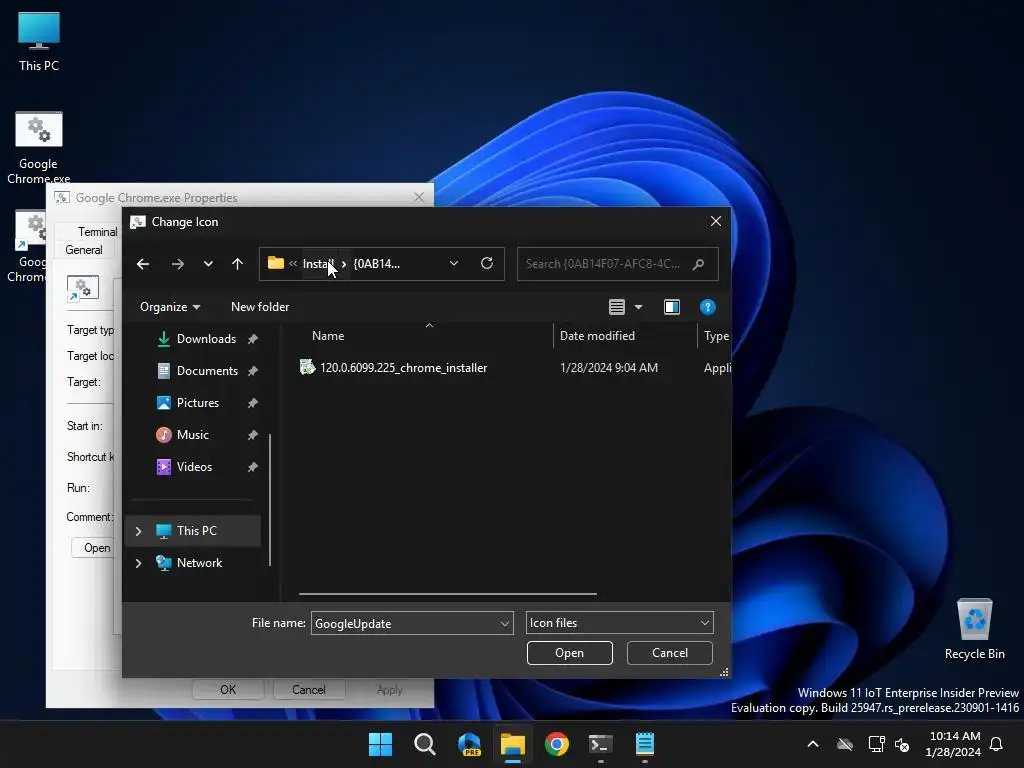The width and height of the screenshot is (1024, 768).
Task: Sort by the Name column header
Action: point(328,336)
